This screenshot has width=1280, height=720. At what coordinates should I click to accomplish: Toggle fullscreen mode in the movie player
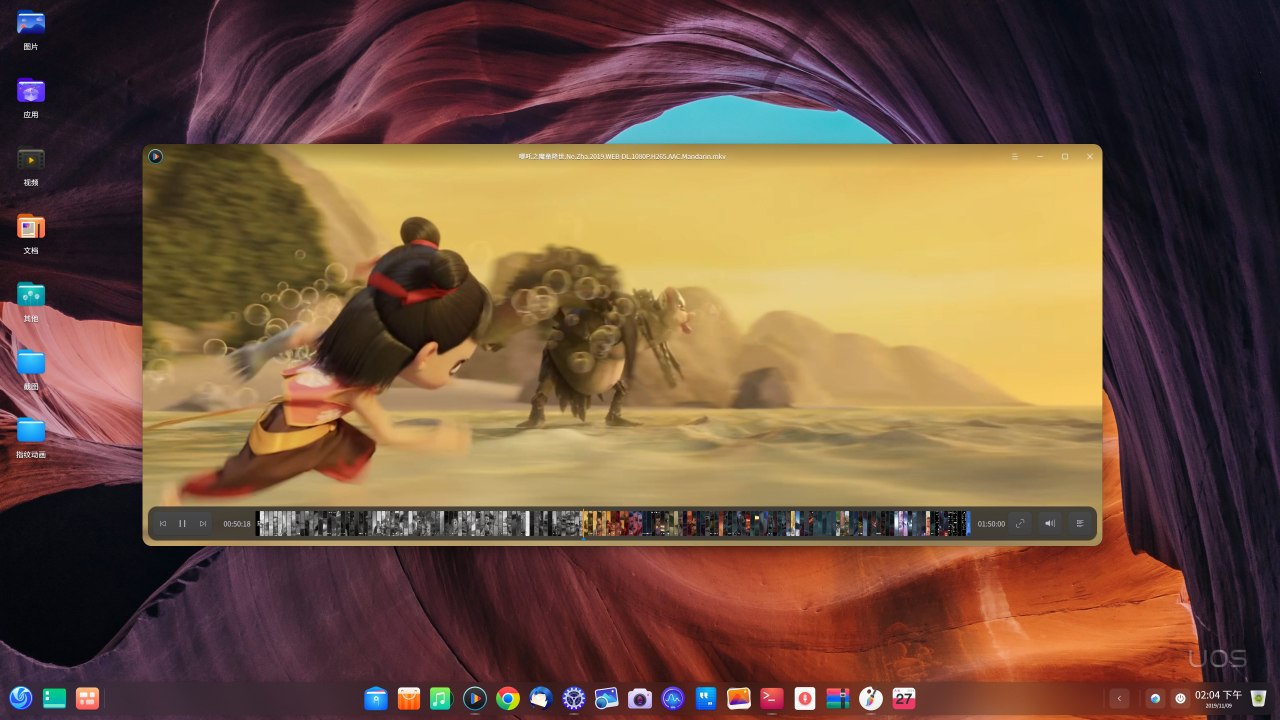(x=1020, y=523)
